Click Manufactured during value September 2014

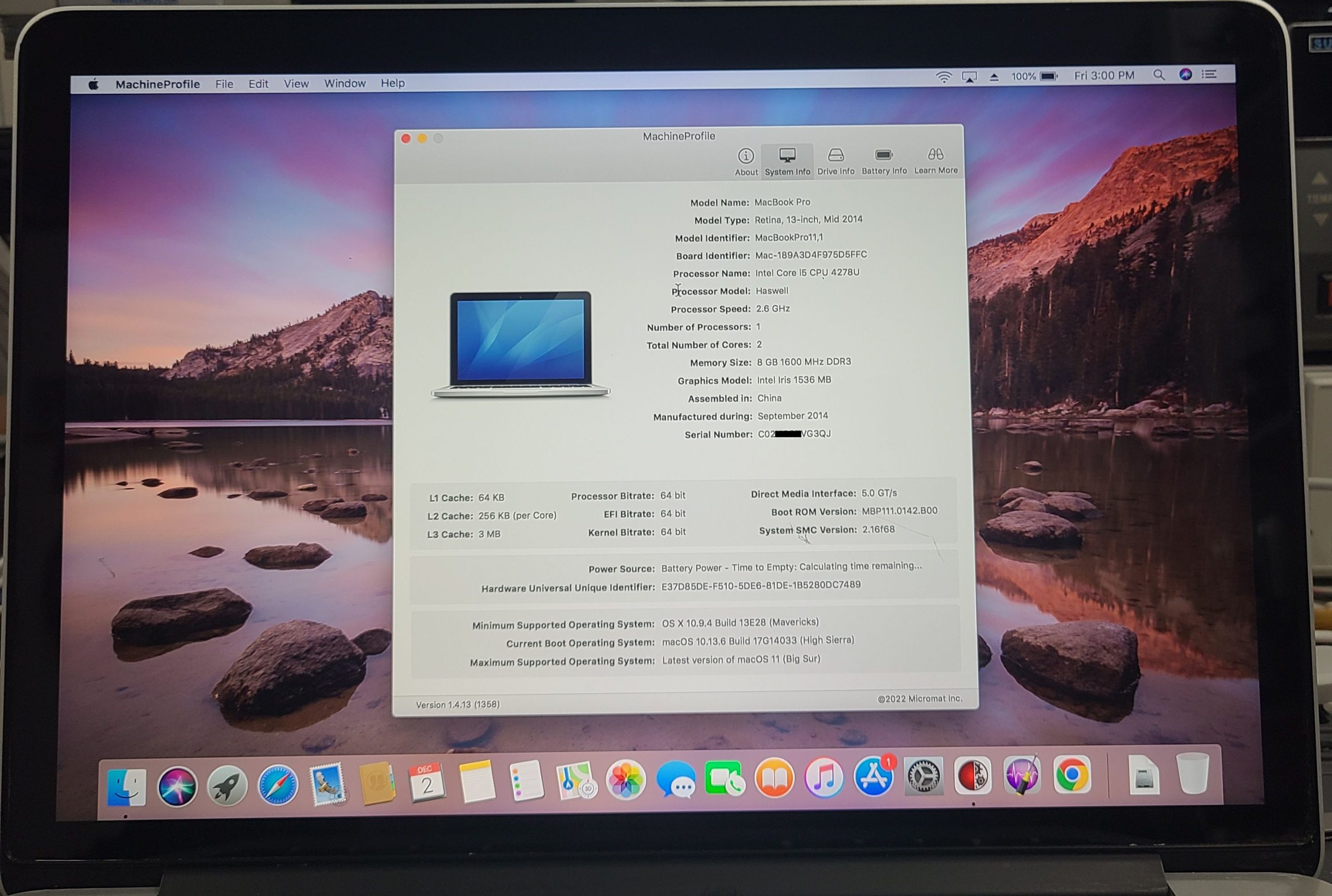[793, 416]
